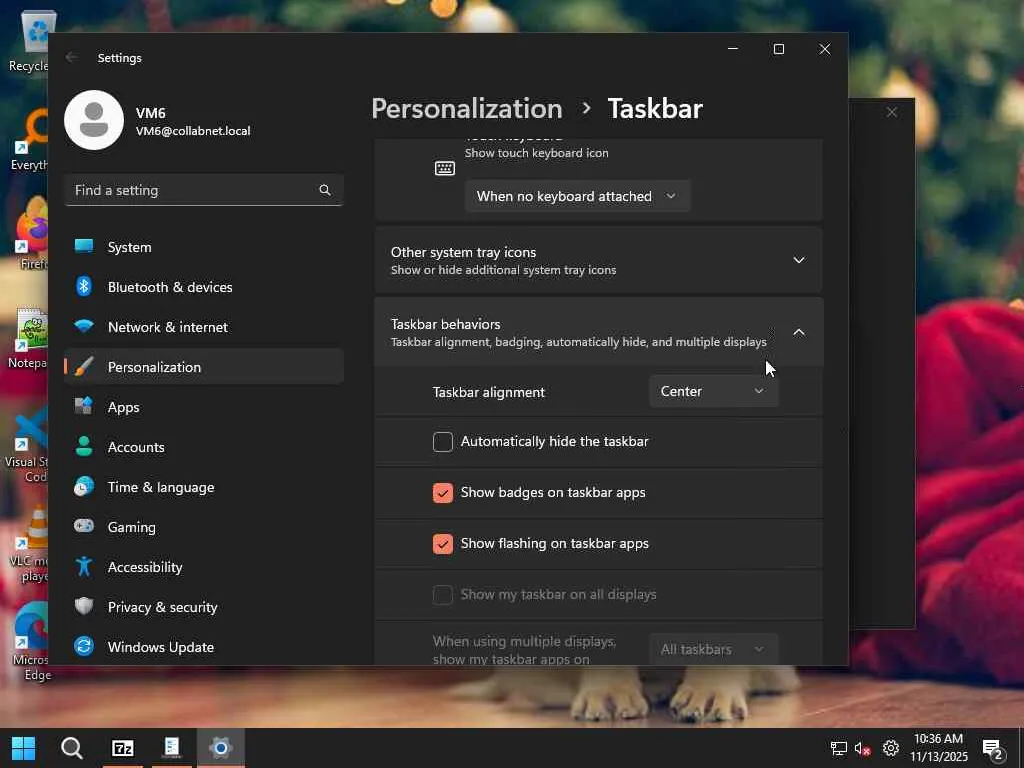Click the Personalization breadcrumb link
Viewport: 1024px width, 768px height.
467,108
